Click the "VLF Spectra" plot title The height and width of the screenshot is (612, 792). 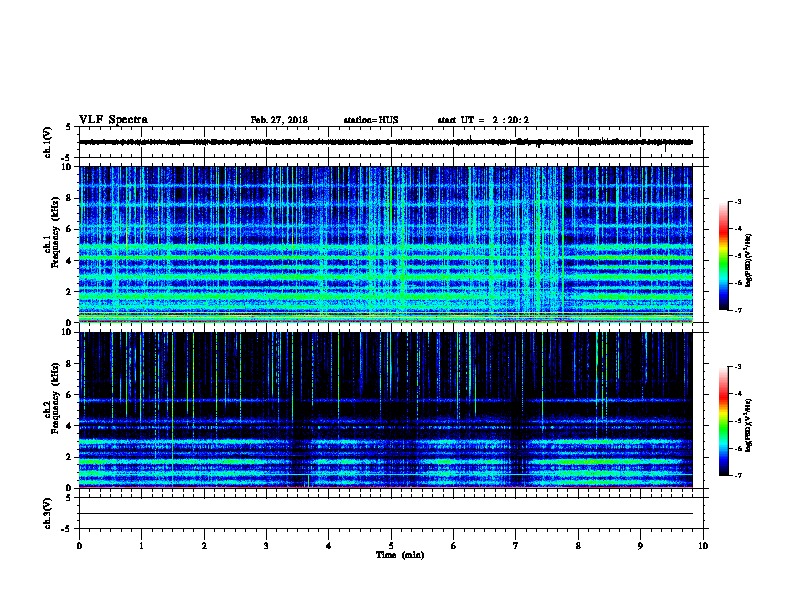tap(113, 120)
